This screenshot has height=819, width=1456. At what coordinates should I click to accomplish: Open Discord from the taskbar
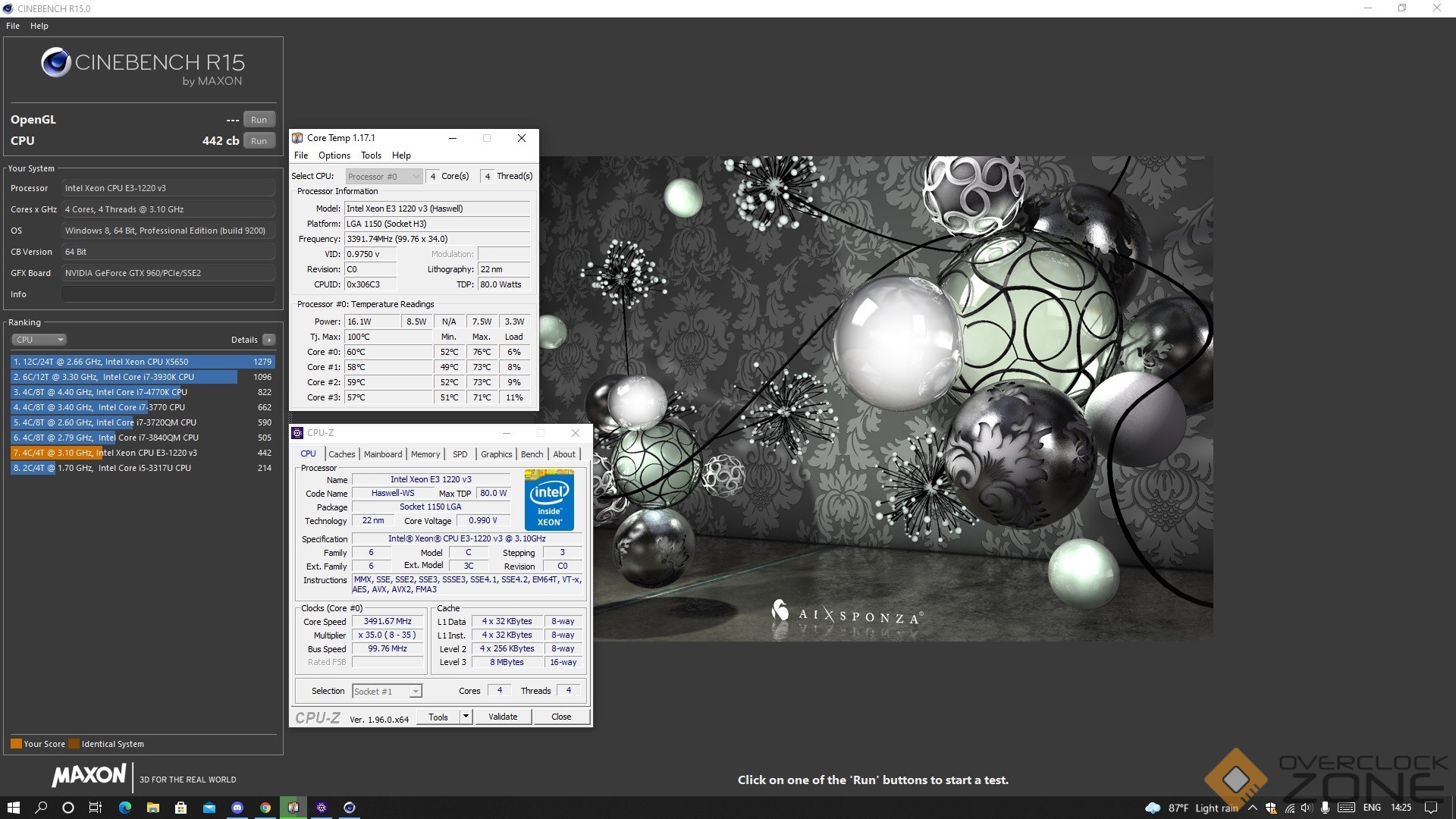pyautogui.click(x=237, y=808)
